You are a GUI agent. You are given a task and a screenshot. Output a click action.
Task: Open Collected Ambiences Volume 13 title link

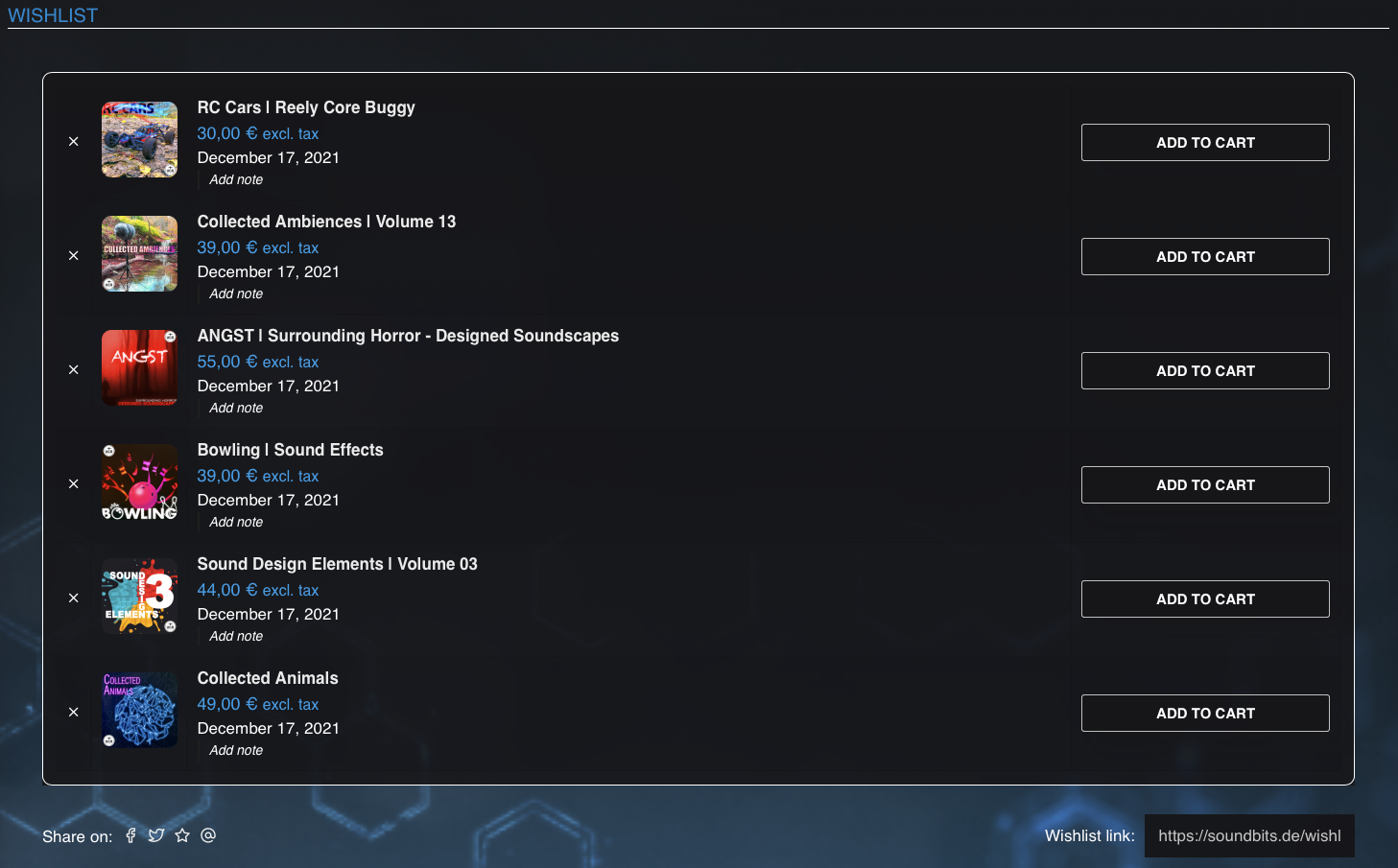pyautogui.click(x=326, y=222)
